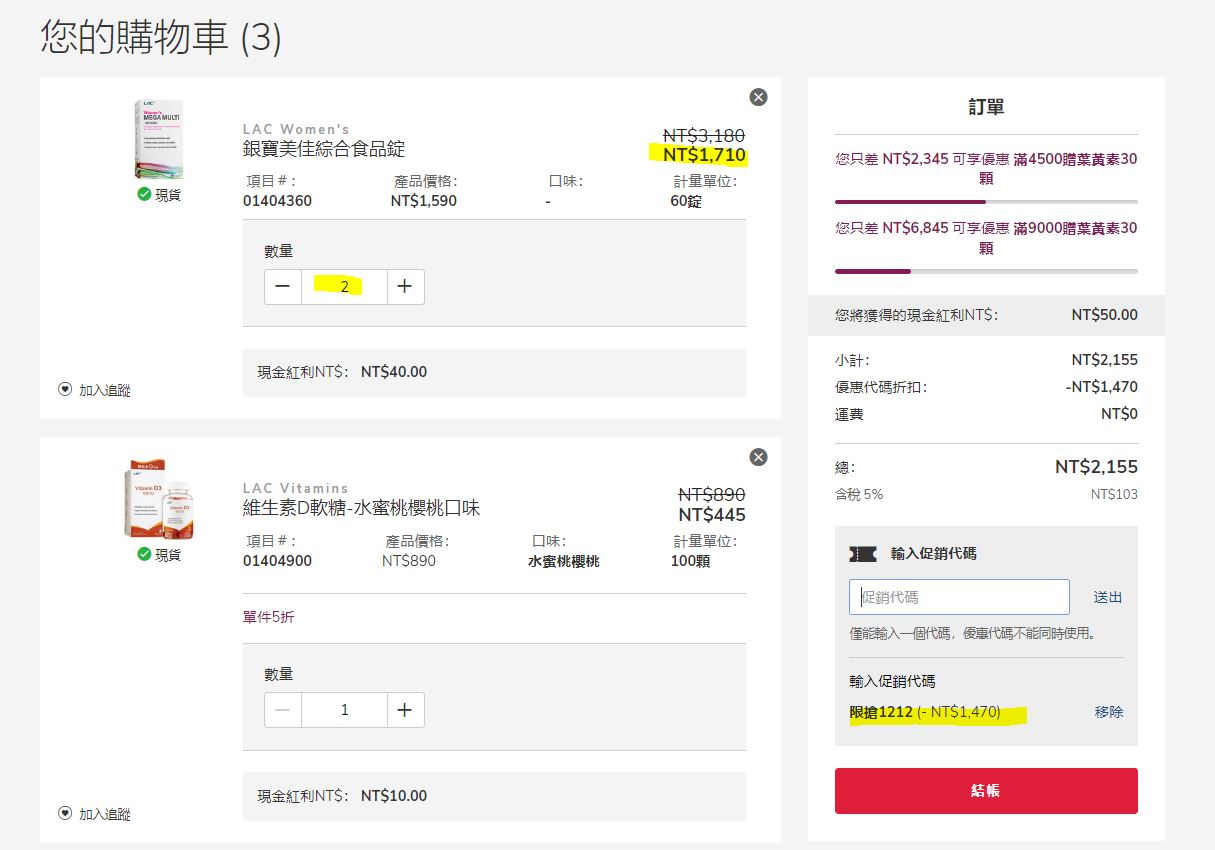The width and height of the screenshot is (1215, 850).
Task: Open the LAC Women's Mega Multi product image
Action: (158, 139)
